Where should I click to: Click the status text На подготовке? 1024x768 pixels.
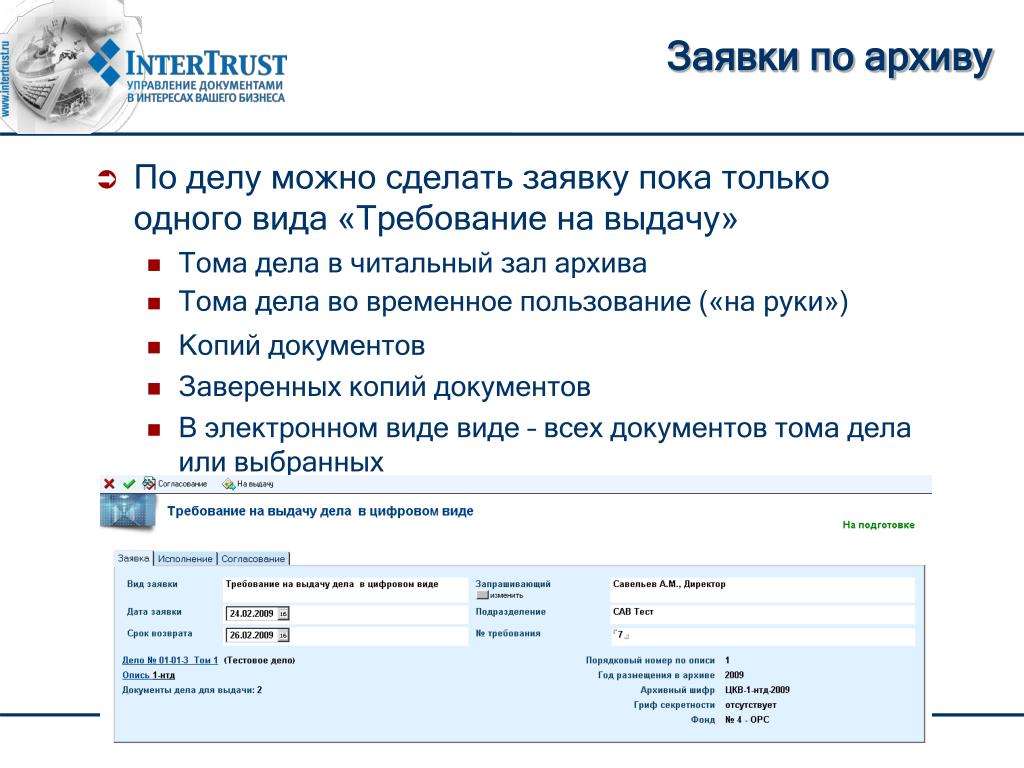pyautogui.click(x=878, y=524)
